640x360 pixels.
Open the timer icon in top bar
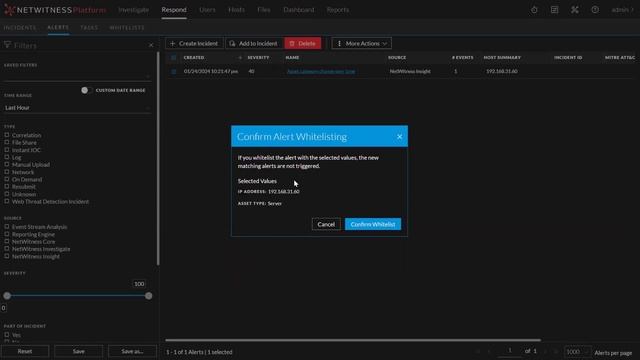[x=534, y=10]
